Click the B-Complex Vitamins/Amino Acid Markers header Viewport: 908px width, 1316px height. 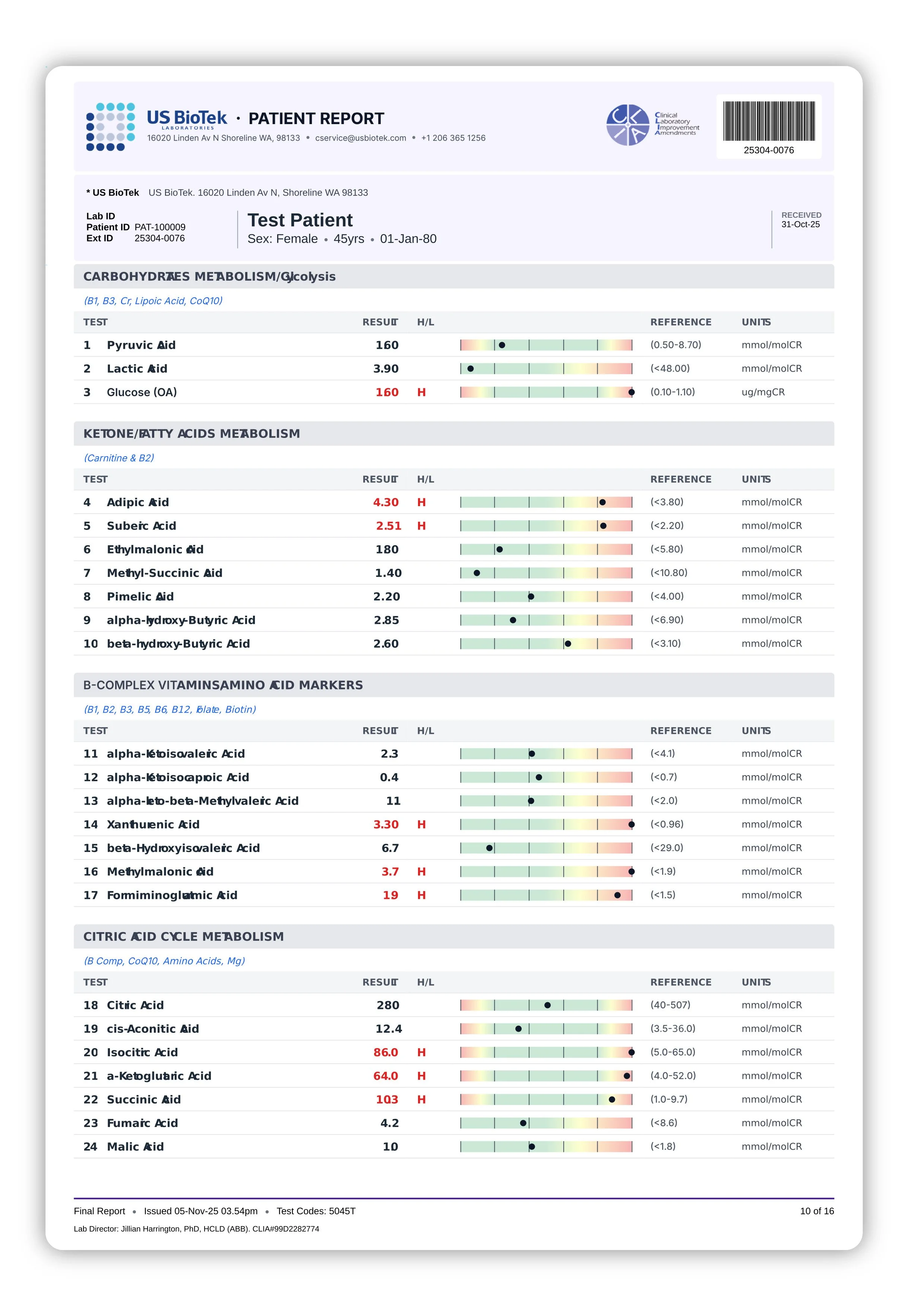222,685
